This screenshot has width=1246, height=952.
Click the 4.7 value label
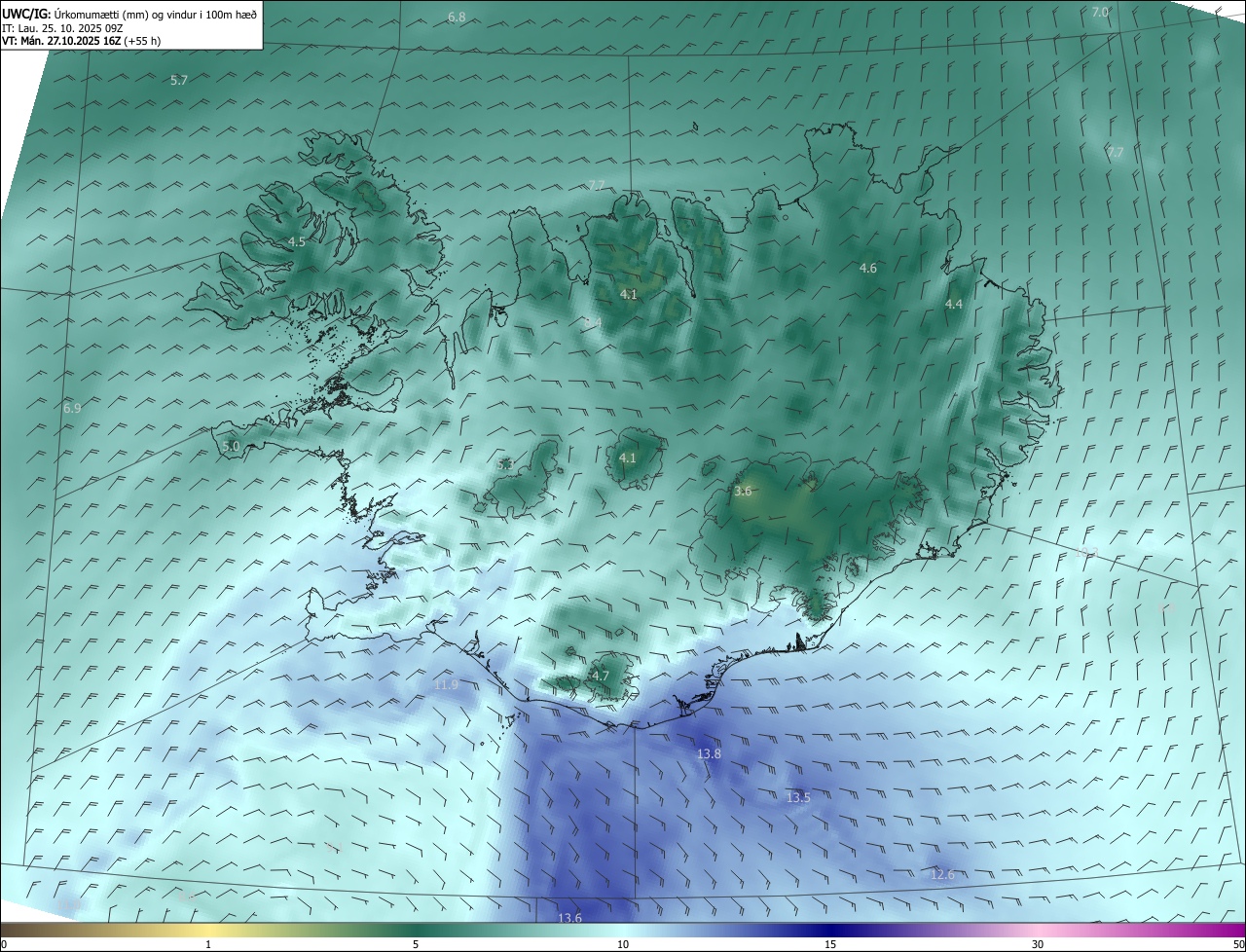tap(601, 677)
